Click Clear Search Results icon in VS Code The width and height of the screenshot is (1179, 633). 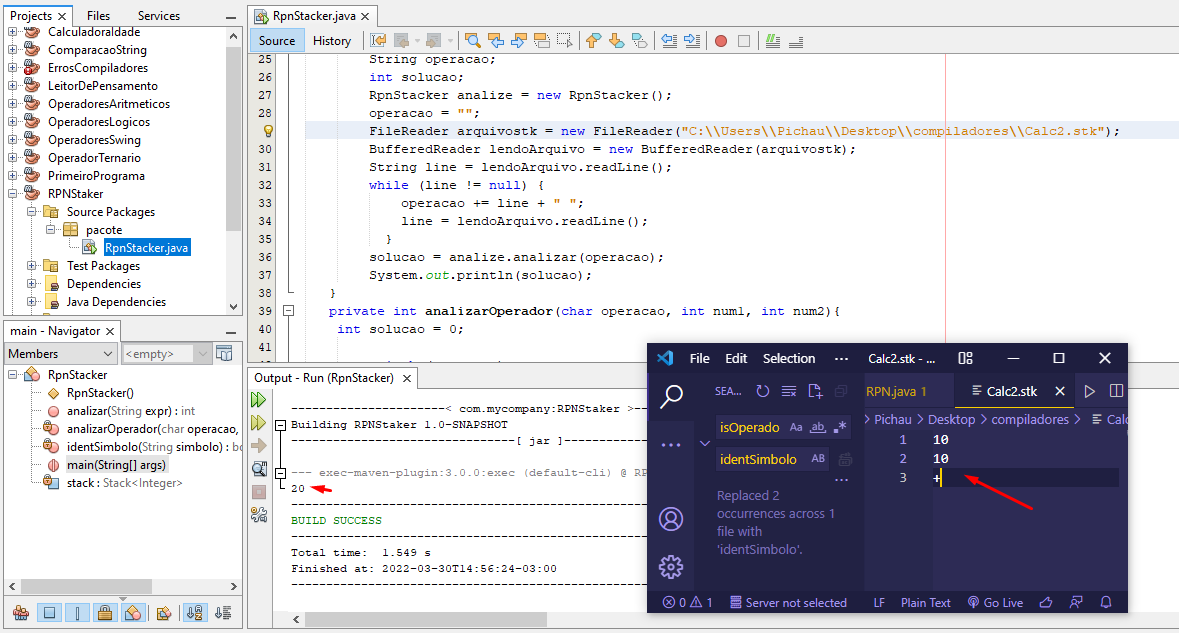(x=789, y=391)
